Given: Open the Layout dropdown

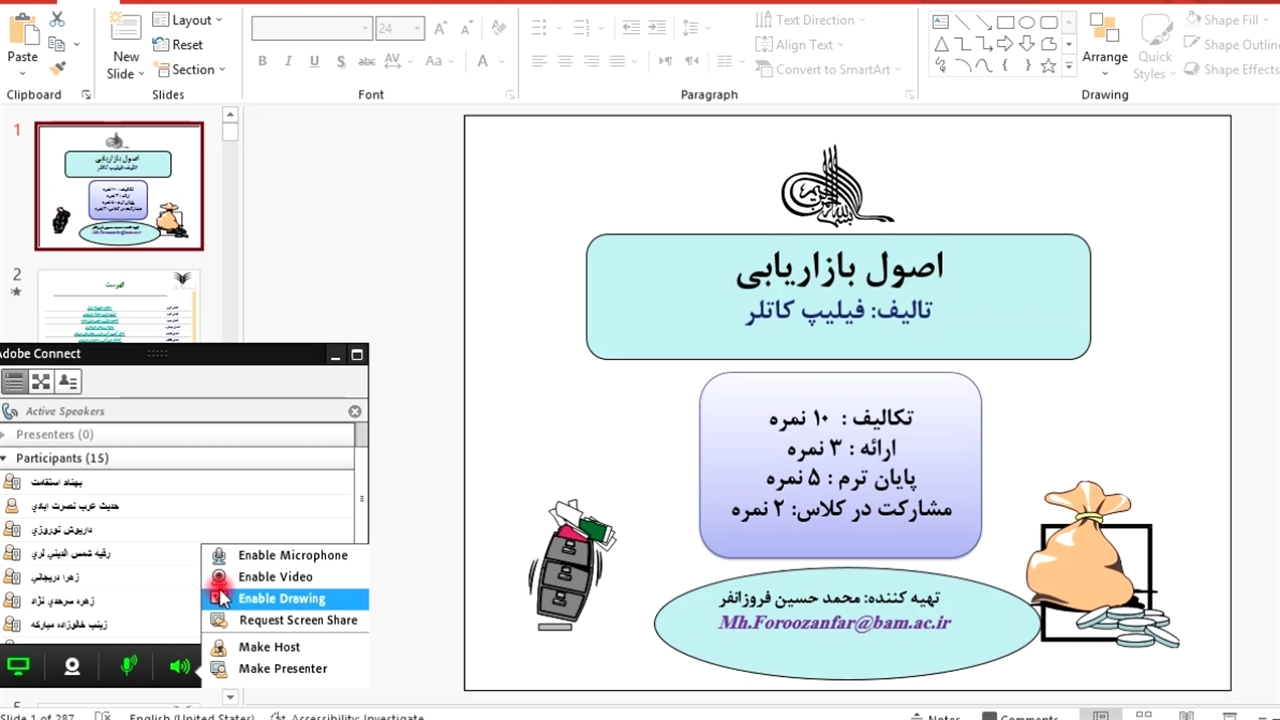Looking at the screenshot, I should (x=188, y=20).
